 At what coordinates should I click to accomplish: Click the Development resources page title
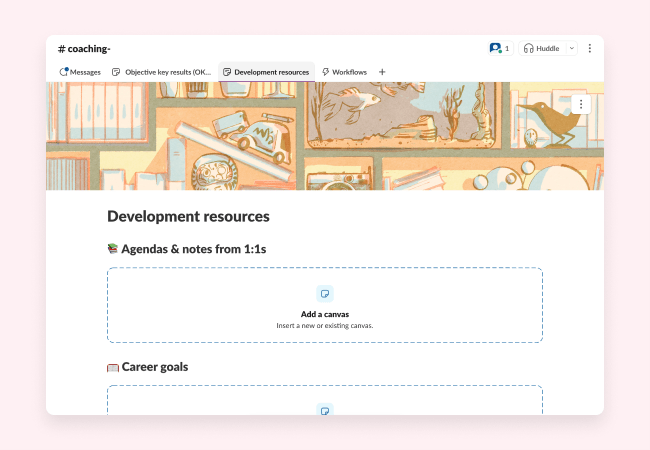click(188, 216)
